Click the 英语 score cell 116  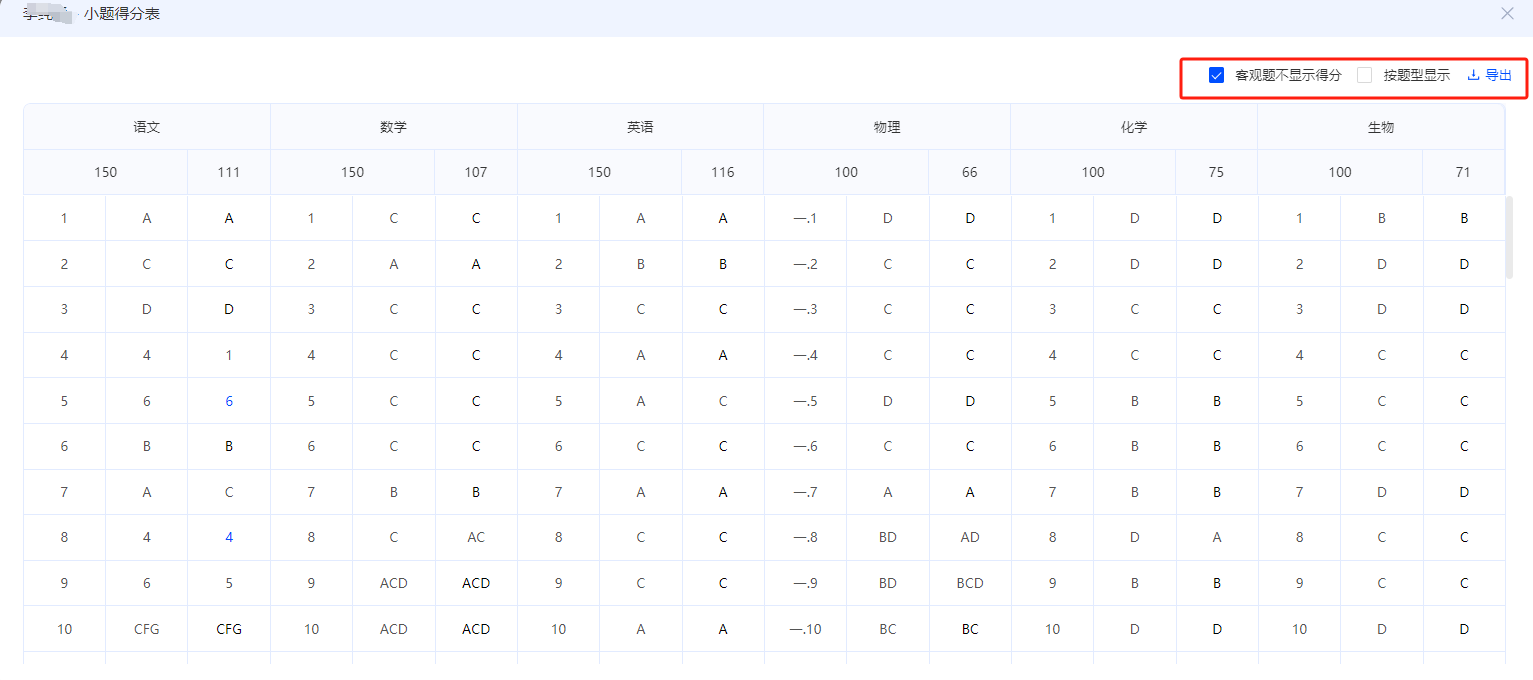(x=723, y=172)
